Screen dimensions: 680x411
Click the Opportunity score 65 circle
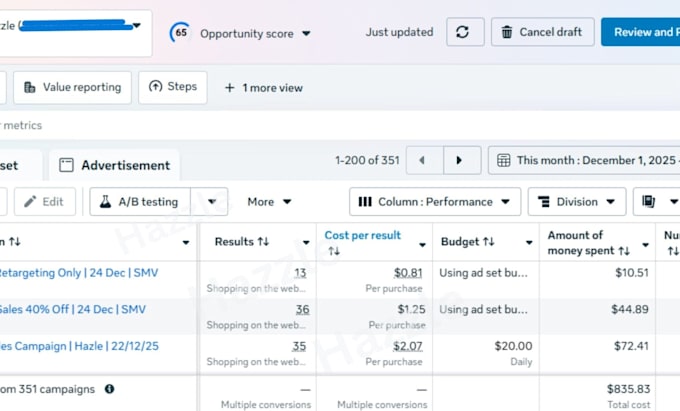(180, 33)
